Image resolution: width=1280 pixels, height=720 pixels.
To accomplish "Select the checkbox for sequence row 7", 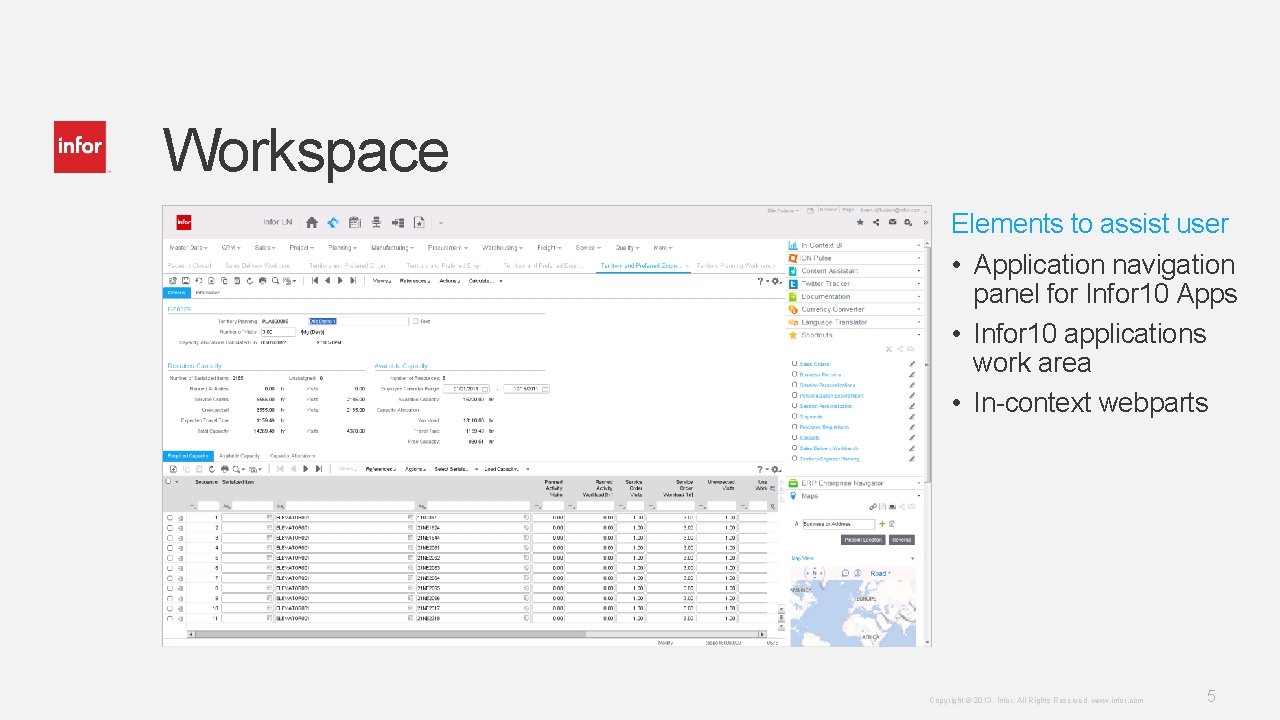I will 169,578.
